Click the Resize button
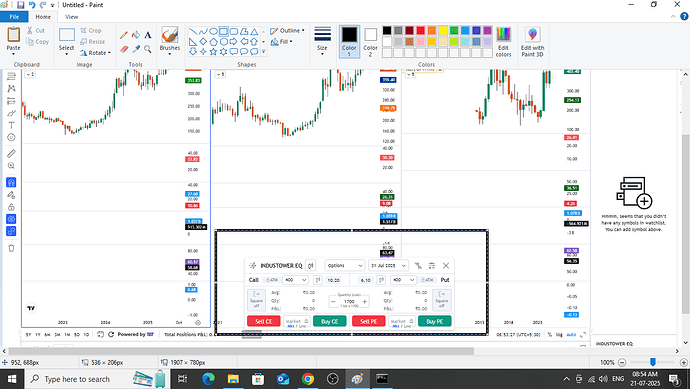The height and width of the screenshot is (389, 690). click(x=93, y=42)
